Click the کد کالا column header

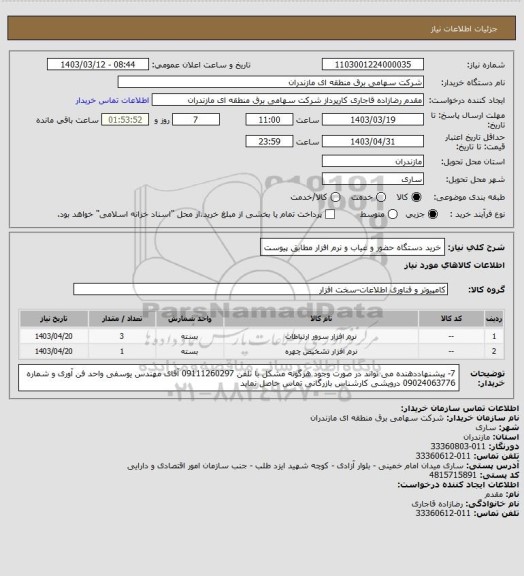(x=451, y=319)
